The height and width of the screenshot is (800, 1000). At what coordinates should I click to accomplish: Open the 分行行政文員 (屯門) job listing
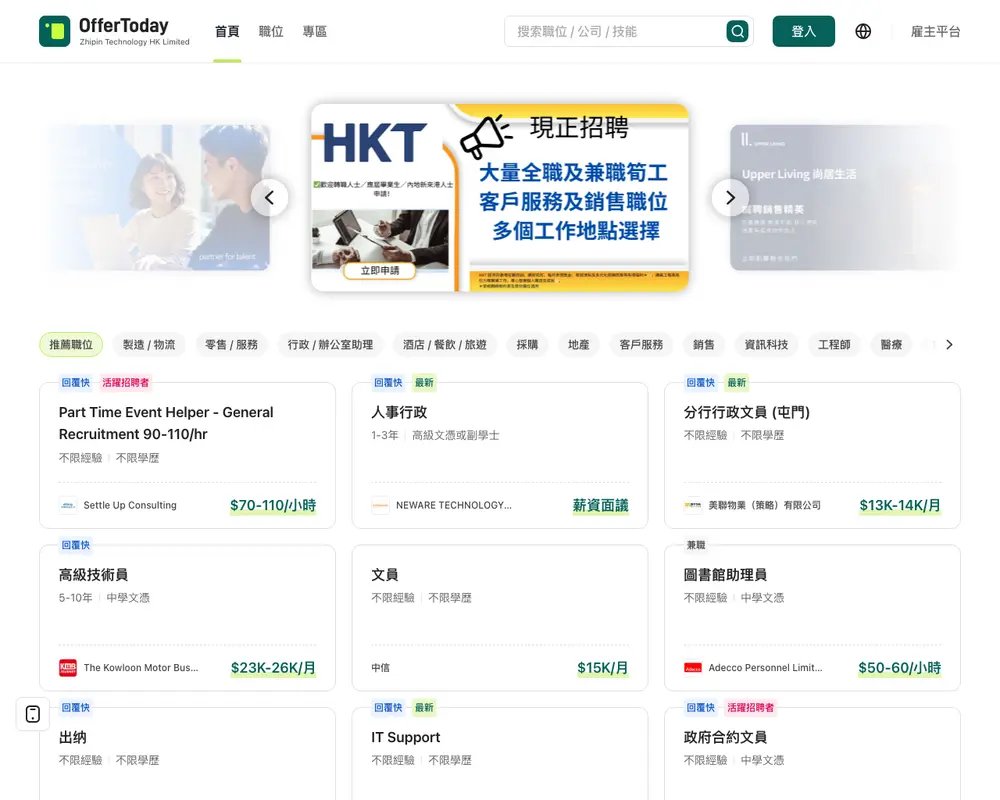(747, 412)
